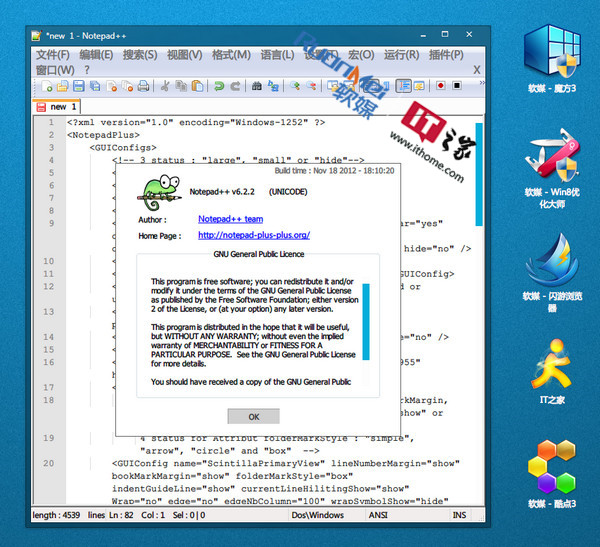Open the 编辑(E) menu
This screenshot has height=547, width=600.
(x=96, y=55)
